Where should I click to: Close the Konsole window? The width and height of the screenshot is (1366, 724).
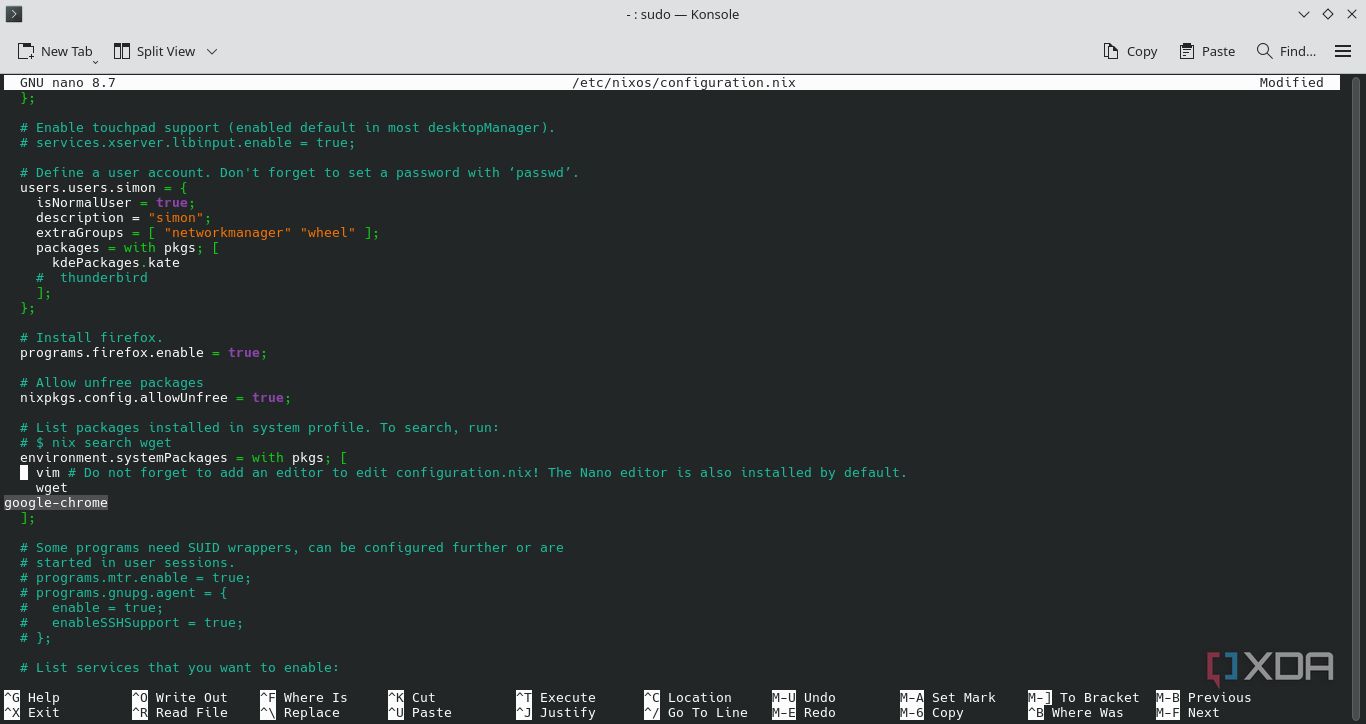[1351, 14]
